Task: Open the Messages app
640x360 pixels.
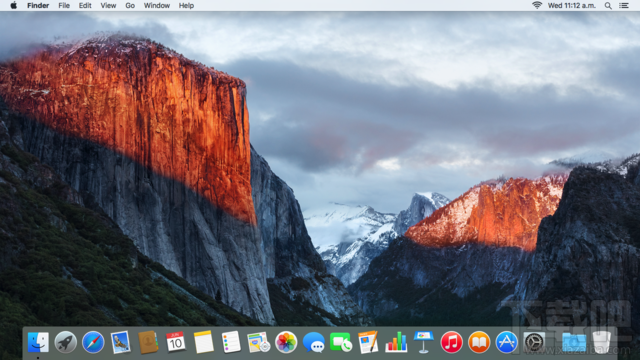Action: tap(313, 342)
